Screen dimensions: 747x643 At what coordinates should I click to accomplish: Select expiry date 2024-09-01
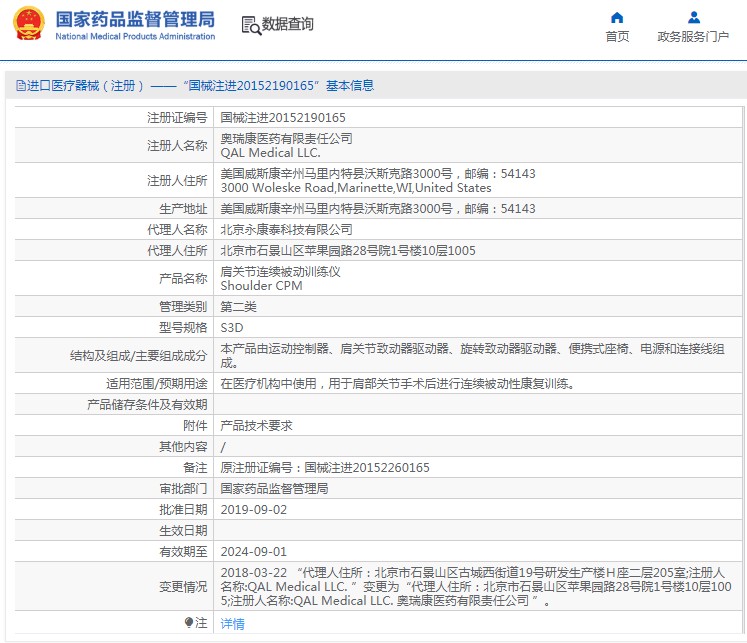[253, 552]
